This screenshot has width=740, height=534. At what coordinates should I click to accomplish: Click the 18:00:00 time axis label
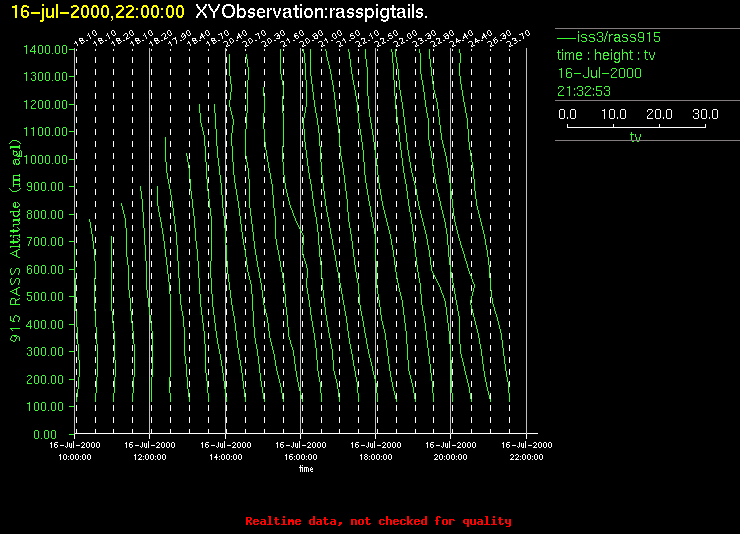click(376, 457)
